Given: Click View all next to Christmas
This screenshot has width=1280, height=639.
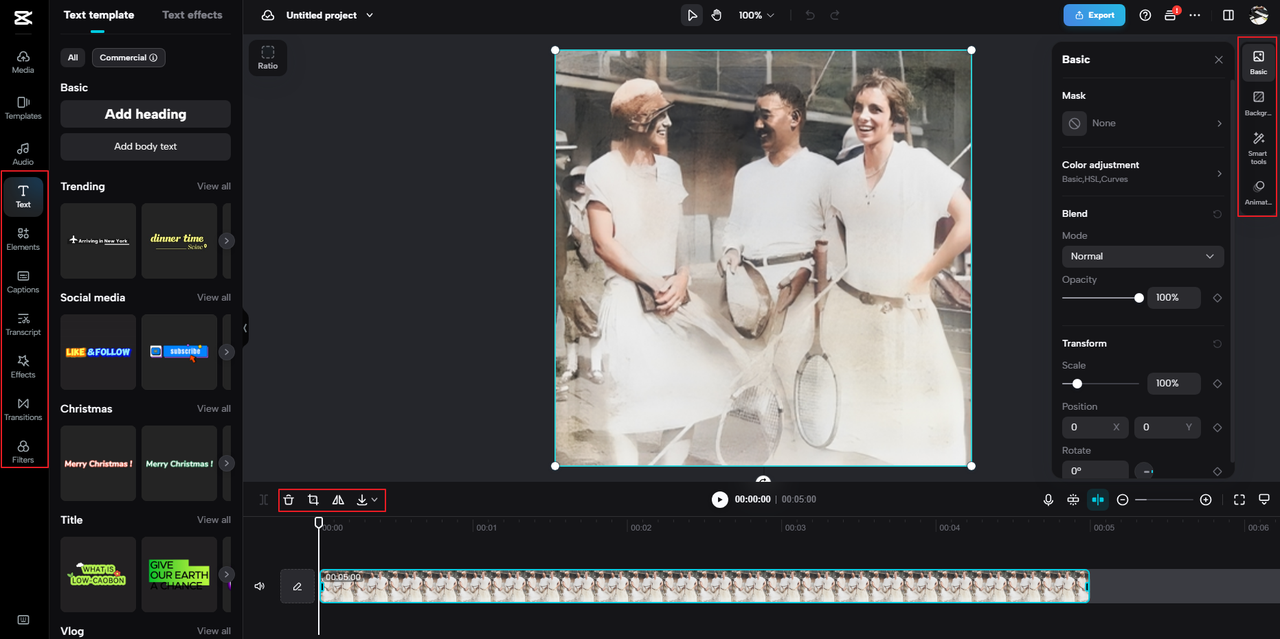Looking at the screenshot, I should 214,408.
